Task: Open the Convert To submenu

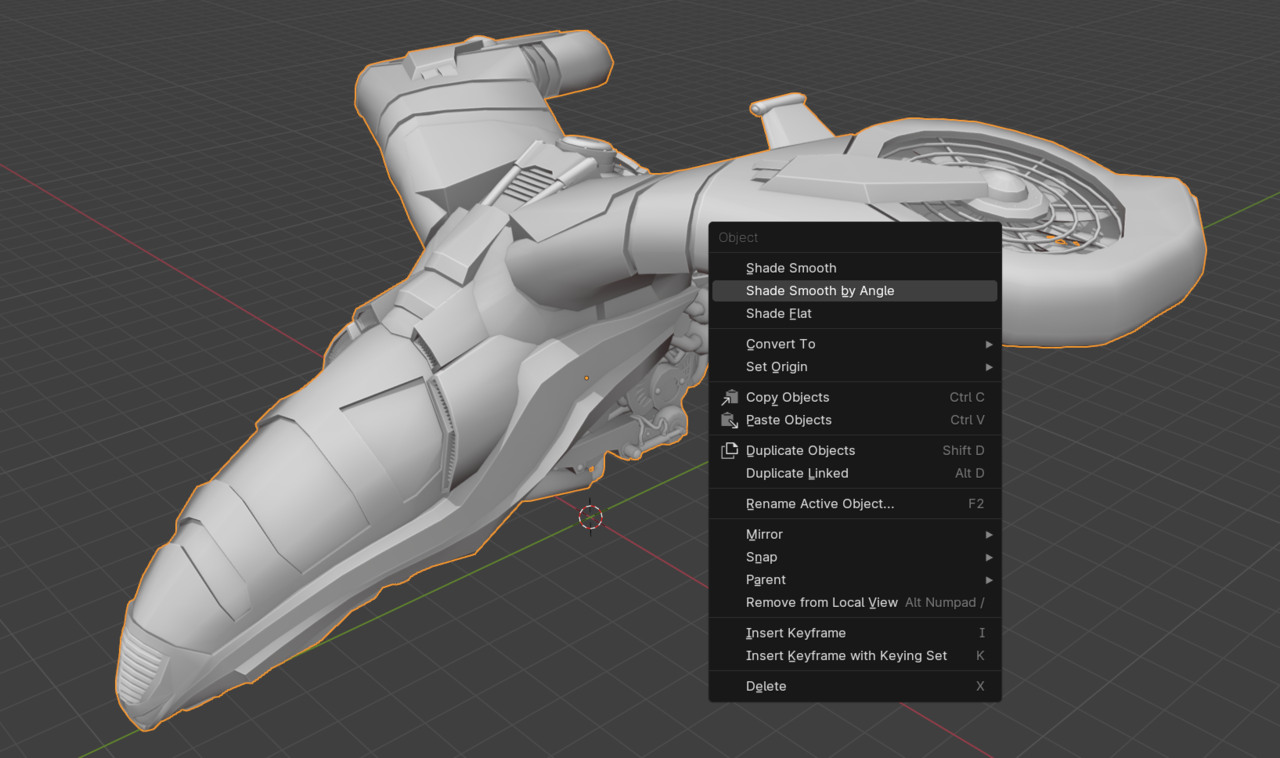Action: point(854,344)
